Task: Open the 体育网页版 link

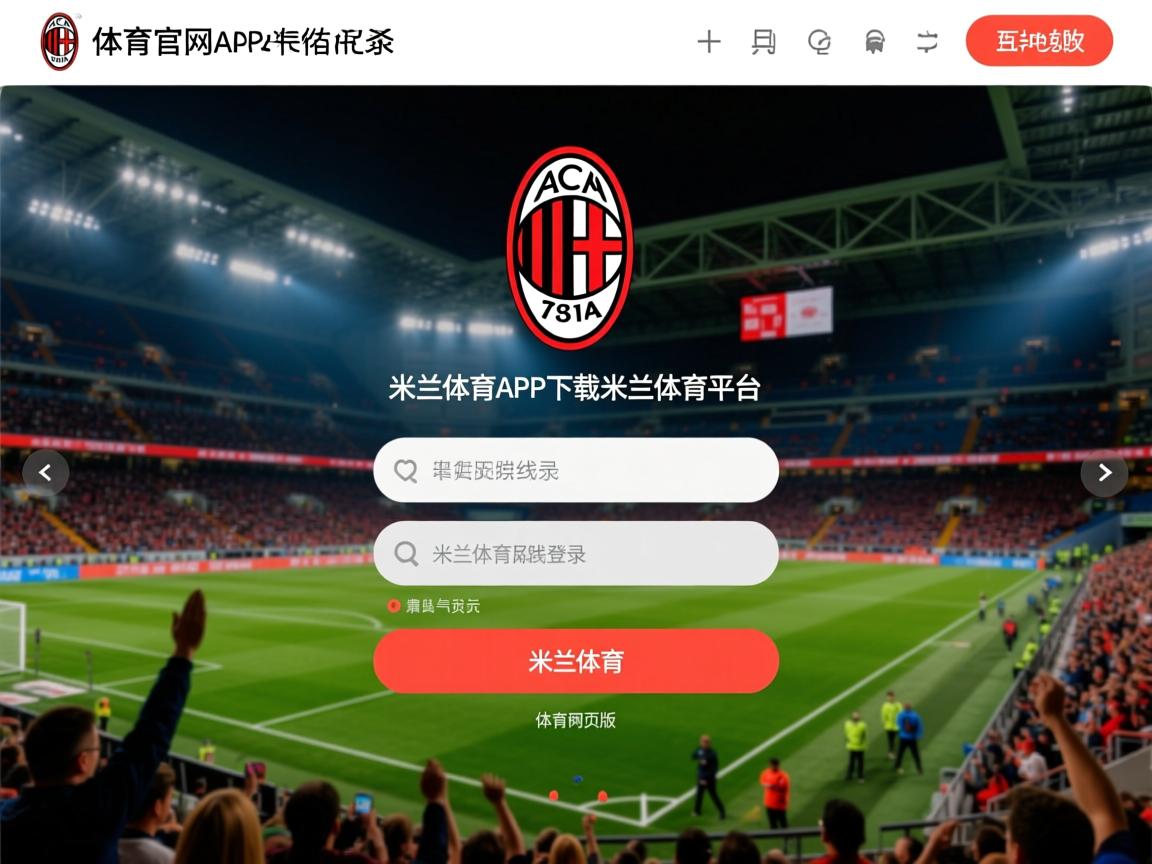Action: 576,720
